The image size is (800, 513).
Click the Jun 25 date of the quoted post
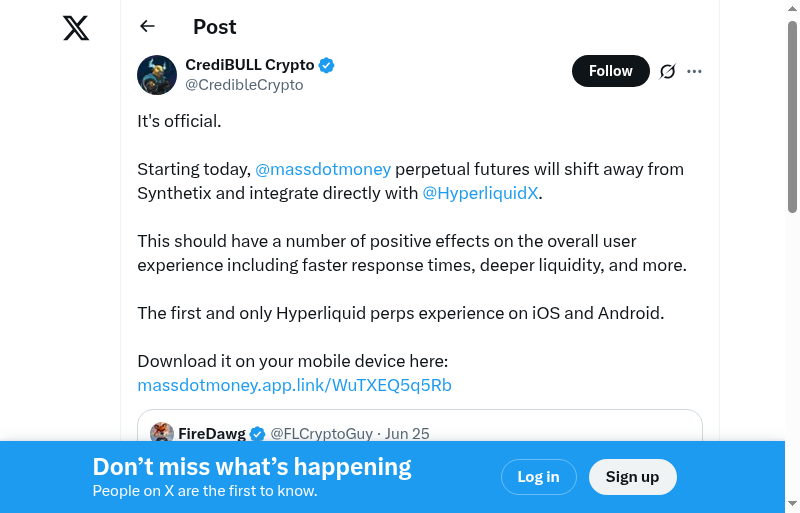tap(408, 433)
